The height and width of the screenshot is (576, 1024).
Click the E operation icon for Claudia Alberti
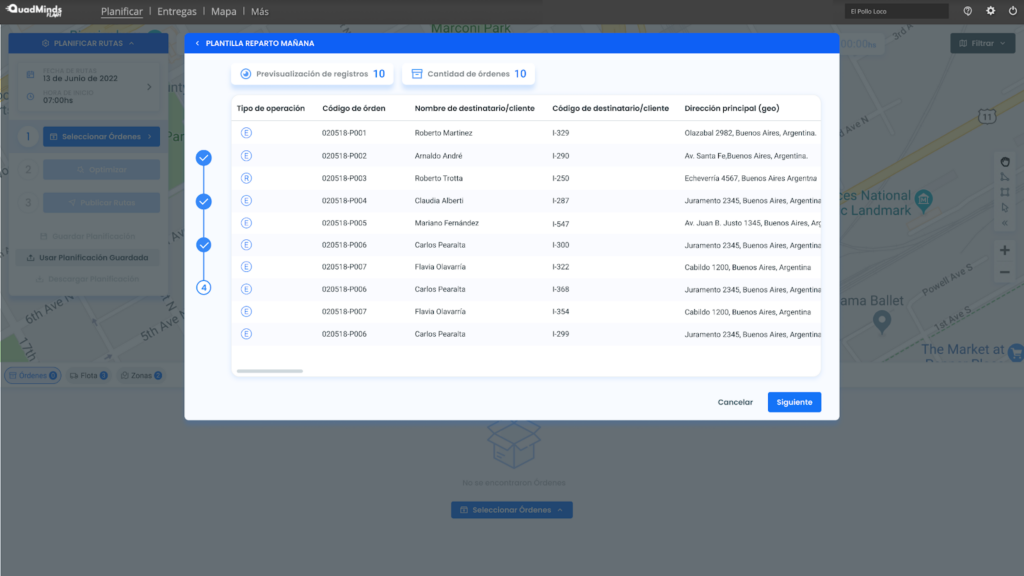coord(246,200)
